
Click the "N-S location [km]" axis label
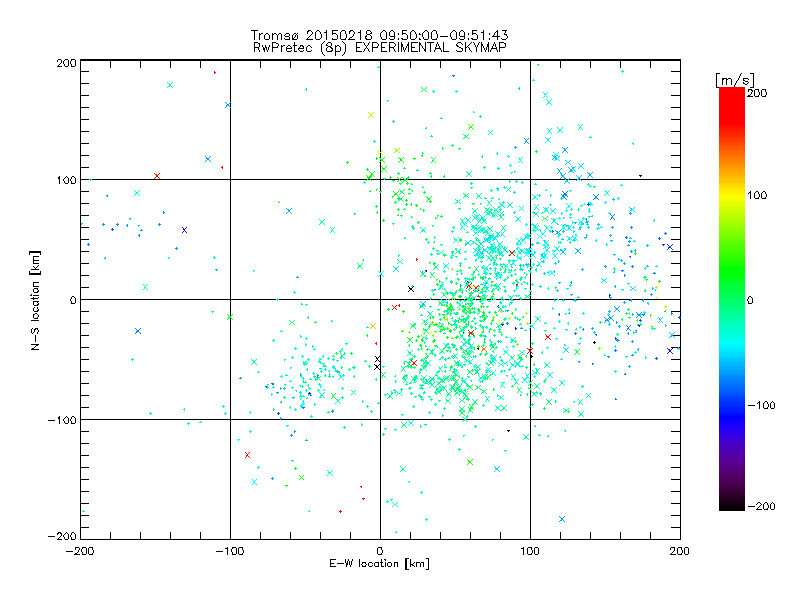click(35, 300)
